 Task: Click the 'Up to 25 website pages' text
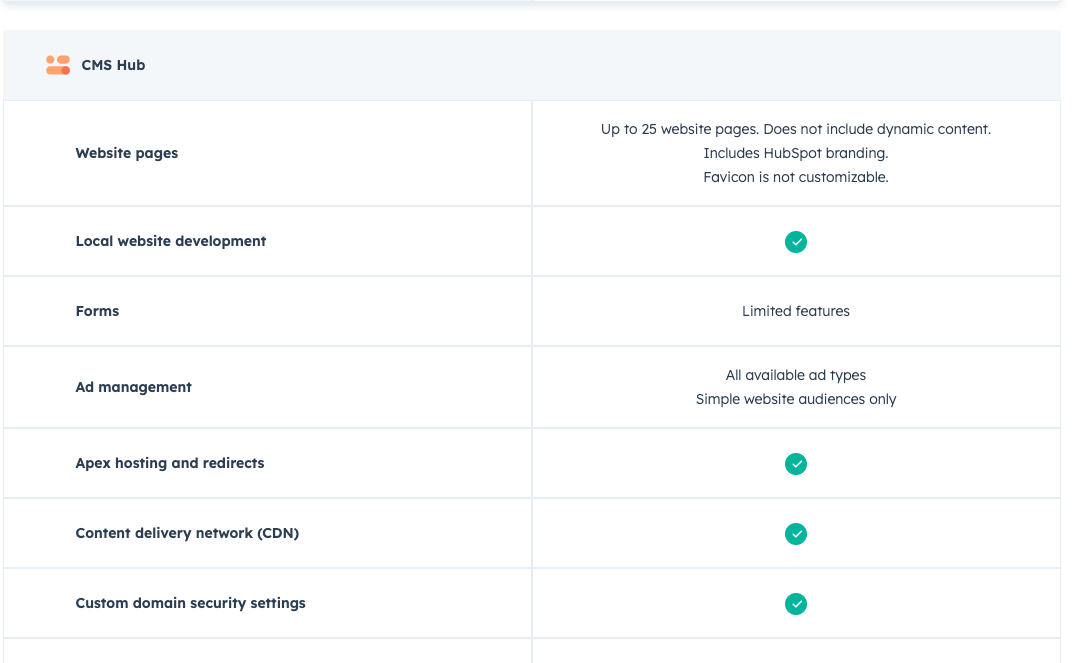[x=795, y=129]
